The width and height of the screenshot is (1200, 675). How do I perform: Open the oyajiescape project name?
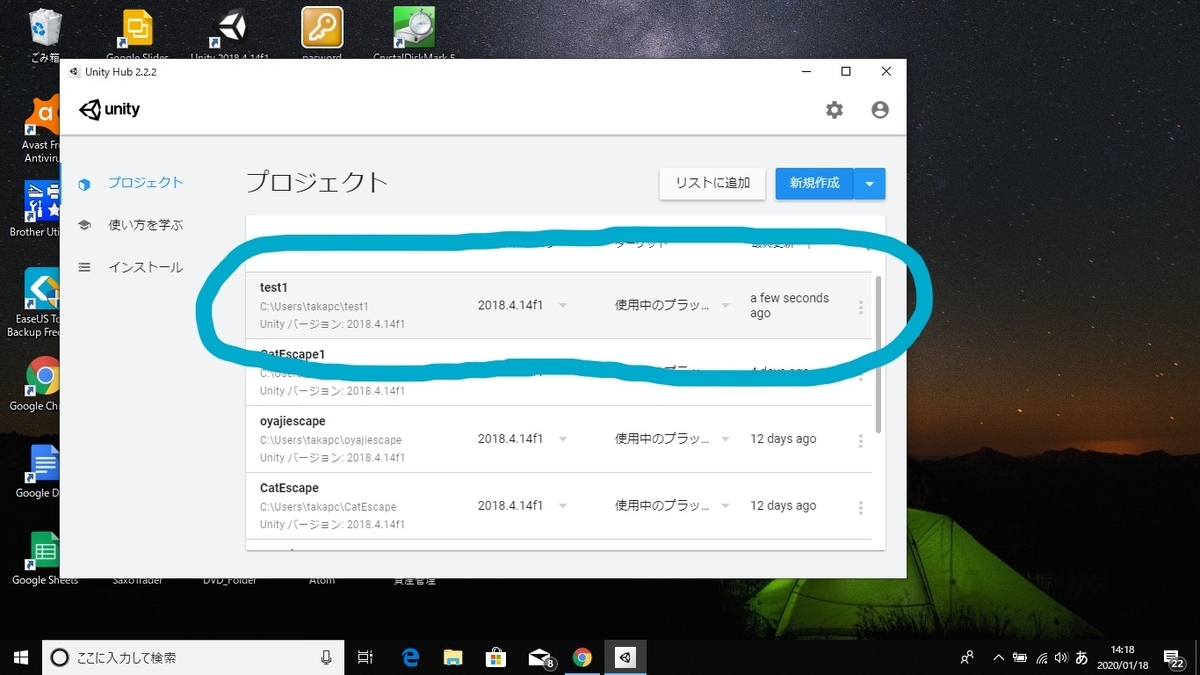pos(293,422)
